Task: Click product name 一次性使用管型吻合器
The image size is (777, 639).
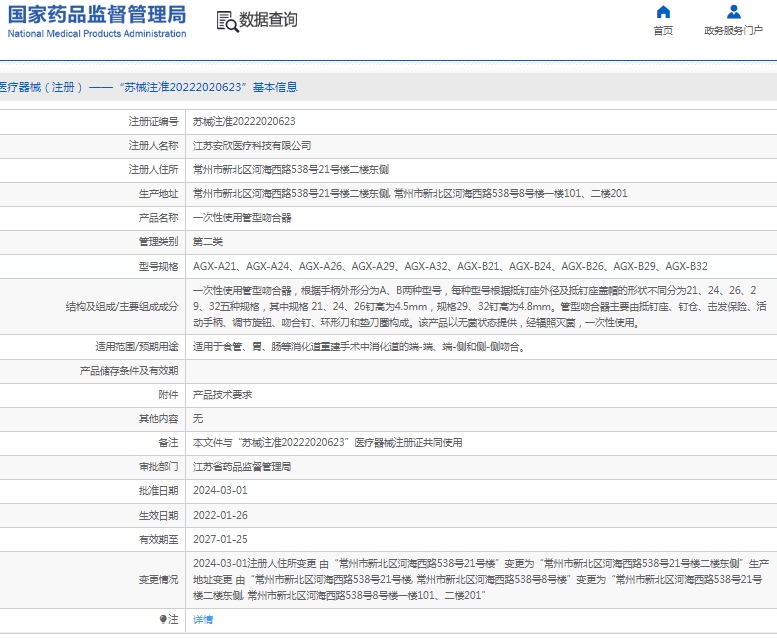Action: [242, 218]
